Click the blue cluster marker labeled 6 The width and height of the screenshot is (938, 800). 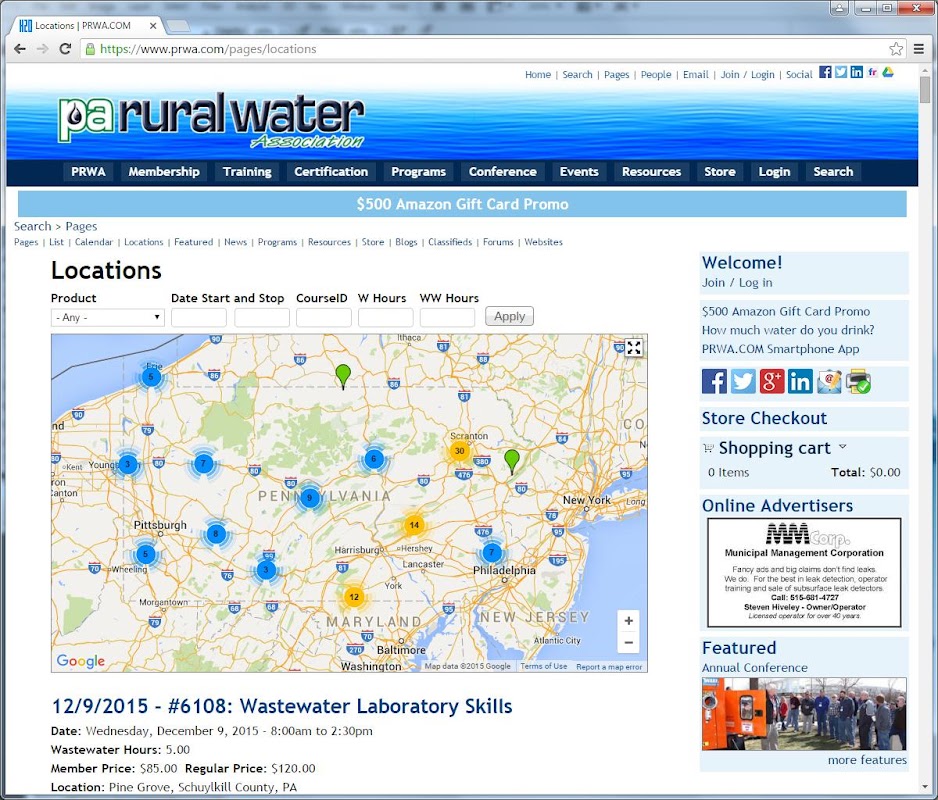tap(374, 459)
